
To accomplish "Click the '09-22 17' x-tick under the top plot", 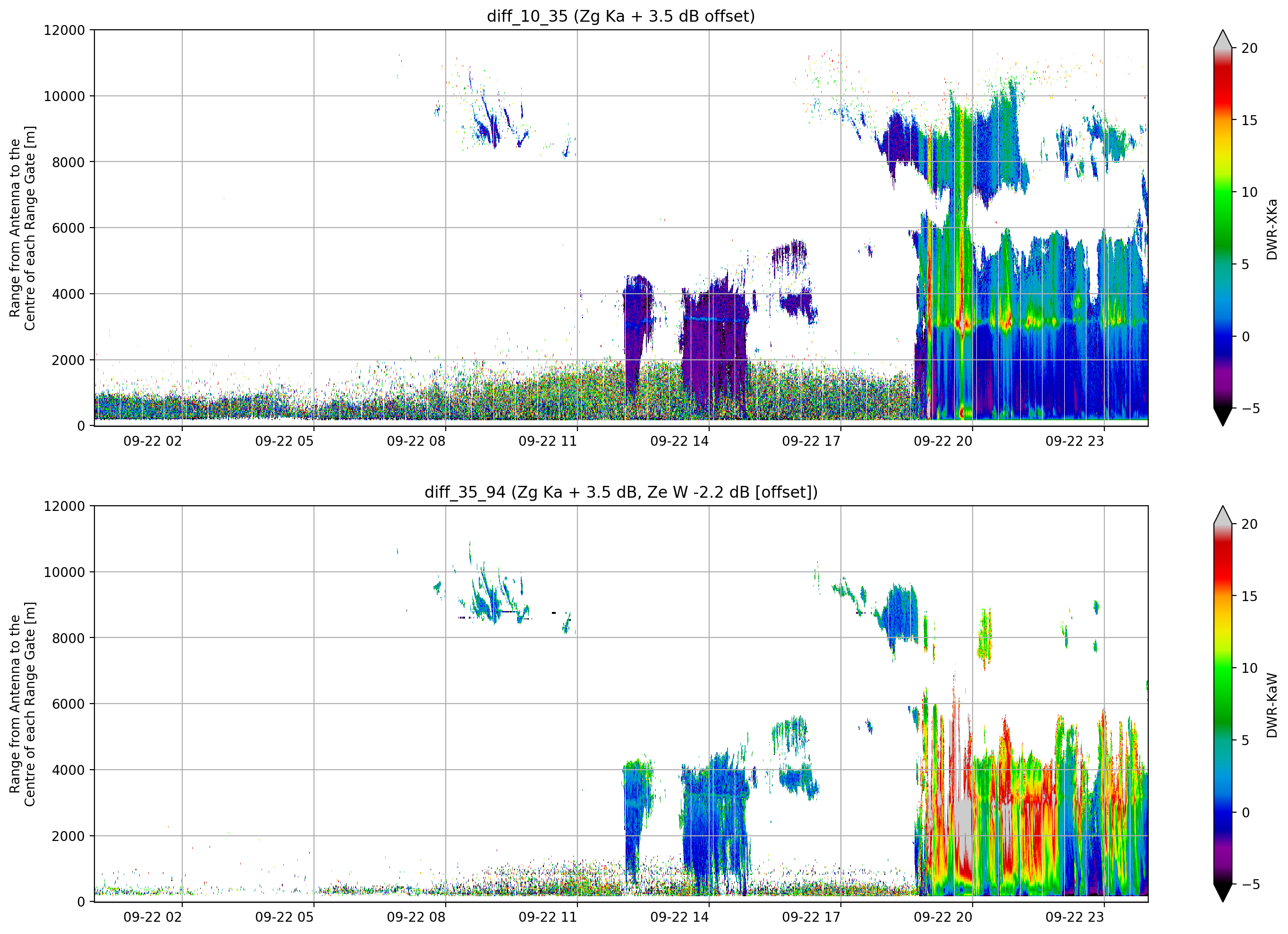I will click(812, 441).
